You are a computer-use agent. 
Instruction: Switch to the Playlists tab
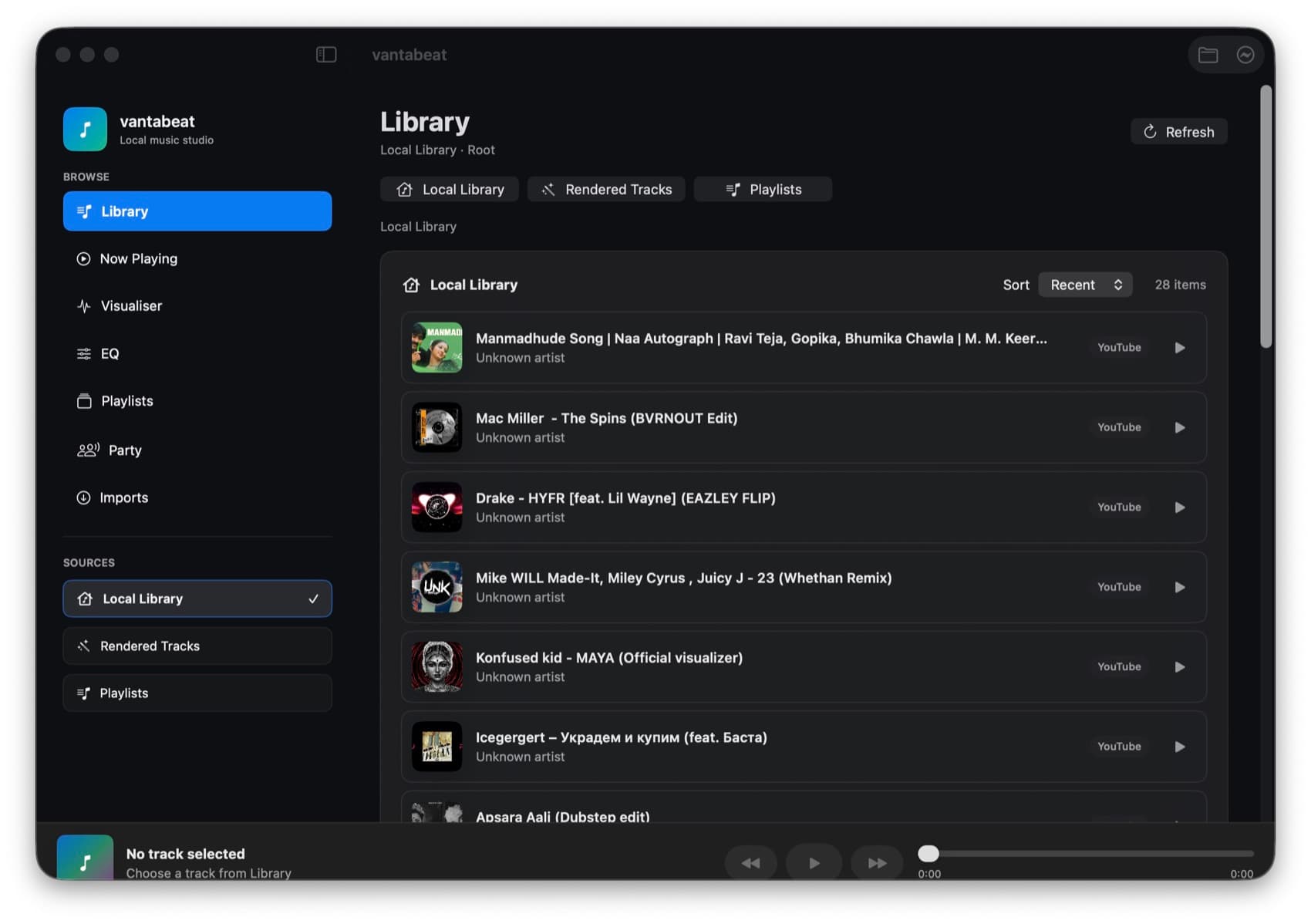tap(763, 190)
